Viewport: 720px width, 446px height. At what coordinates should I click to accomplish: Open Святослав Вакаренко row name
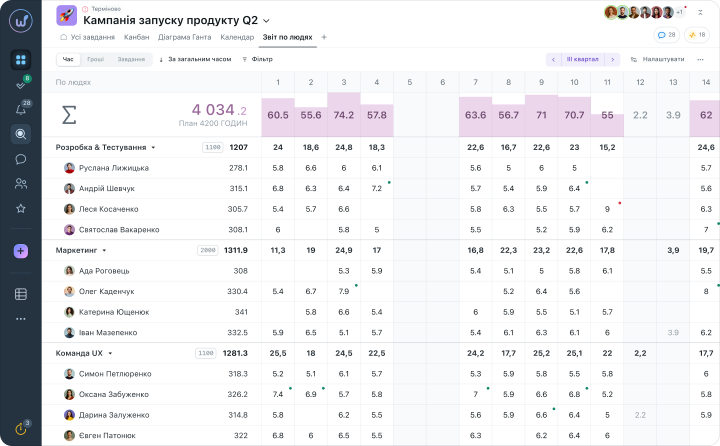tap(119, 230)
